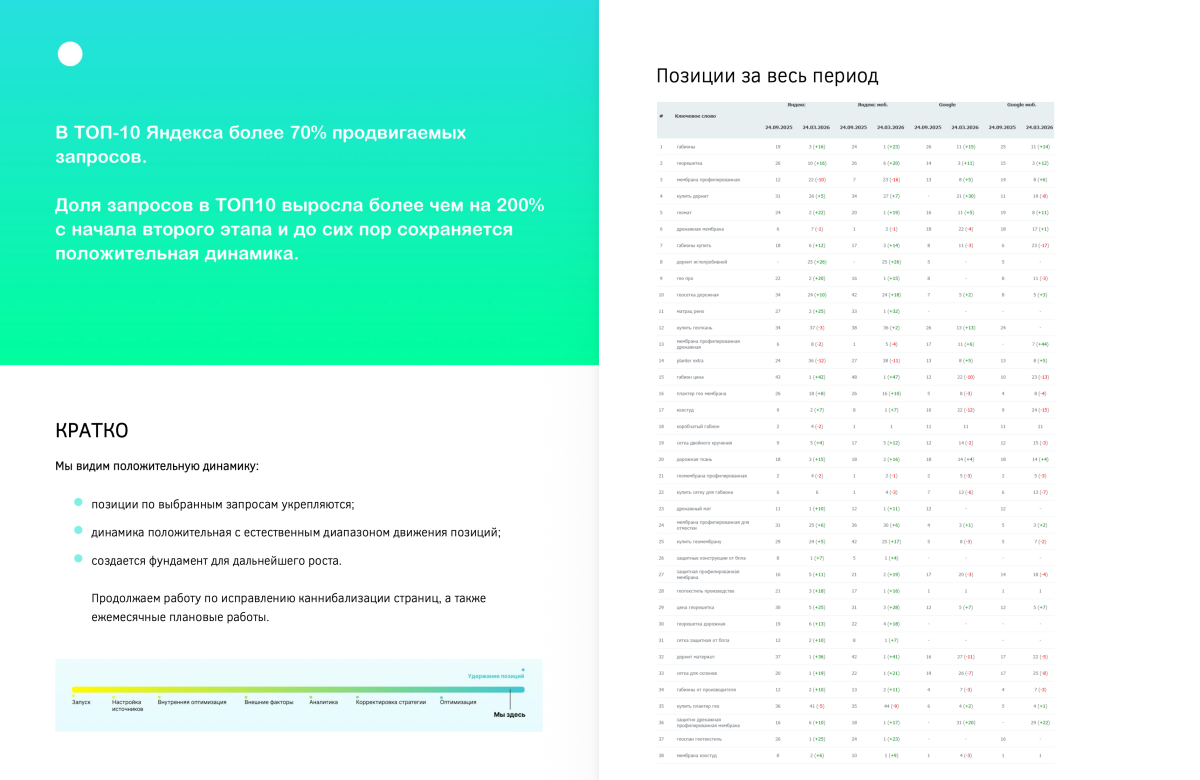Click the "Google моб." column group header
Image resolution: width=1200 pixels, height=780 pixels.
[1021, 105]
